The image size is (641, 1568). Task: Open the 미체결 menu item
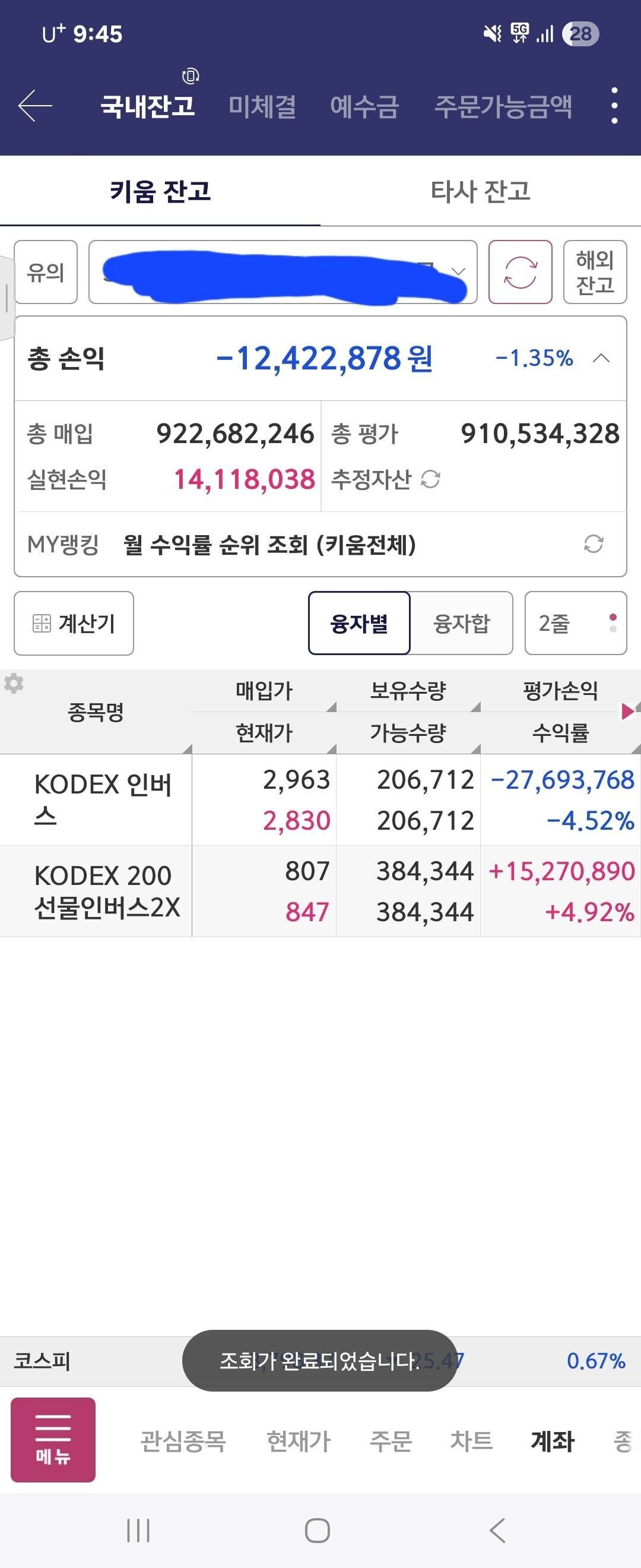tap(262, 106)
